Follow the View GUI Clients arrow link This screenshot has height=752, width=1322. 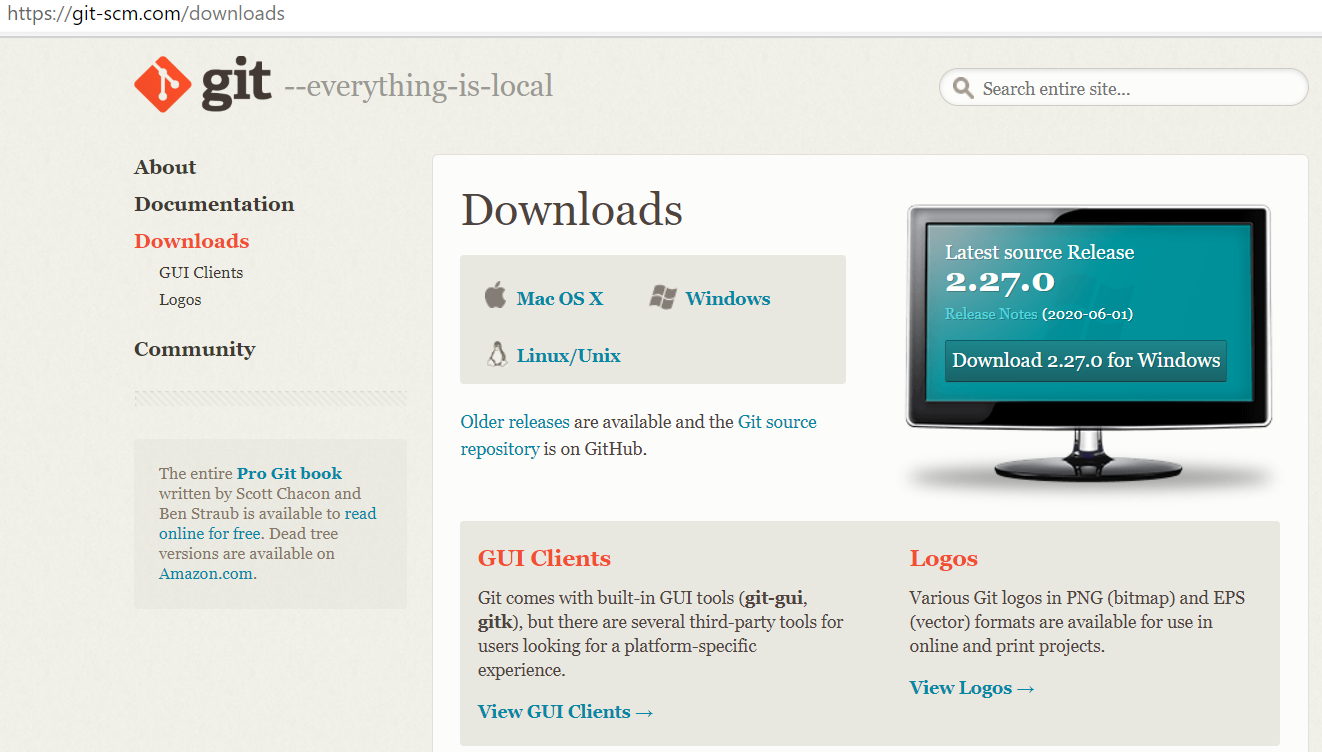[x=565, y=711]
